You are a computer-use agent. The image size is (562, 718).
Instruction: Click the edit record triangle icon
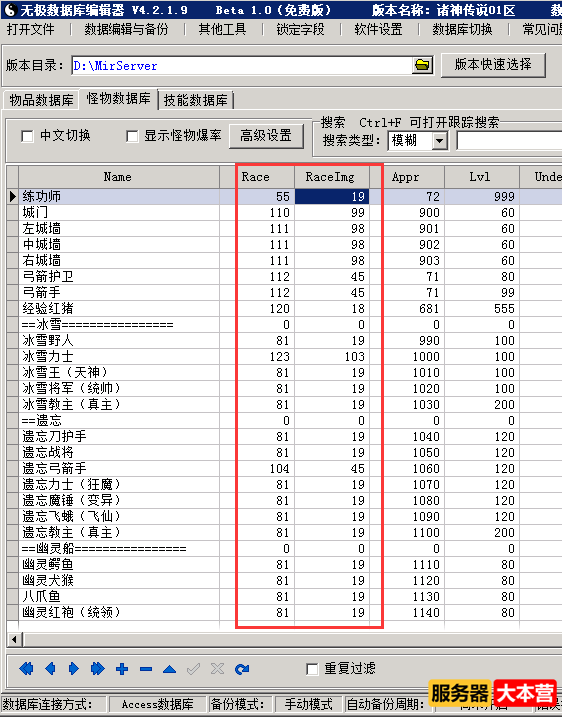click(x=169, y=669)
